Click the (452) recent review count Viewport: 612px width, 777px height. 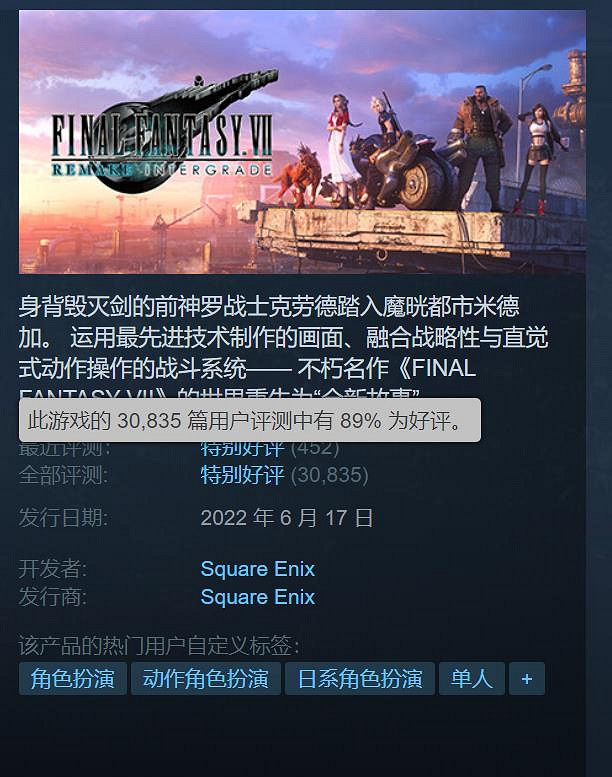click(x=315, y=448)
